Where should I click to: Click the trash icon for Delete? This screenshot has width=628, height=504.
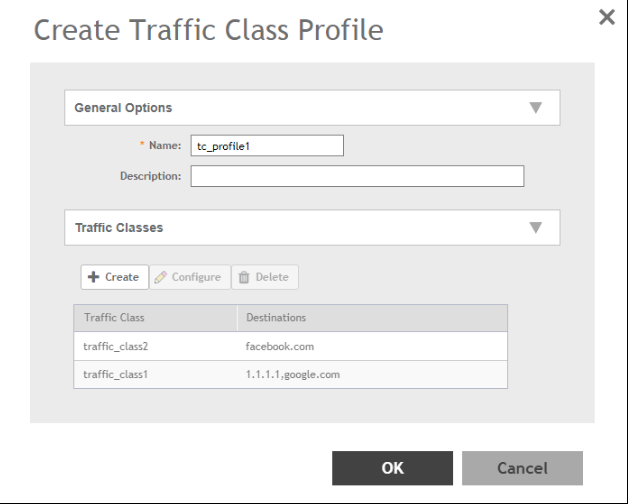click(244, 277)
